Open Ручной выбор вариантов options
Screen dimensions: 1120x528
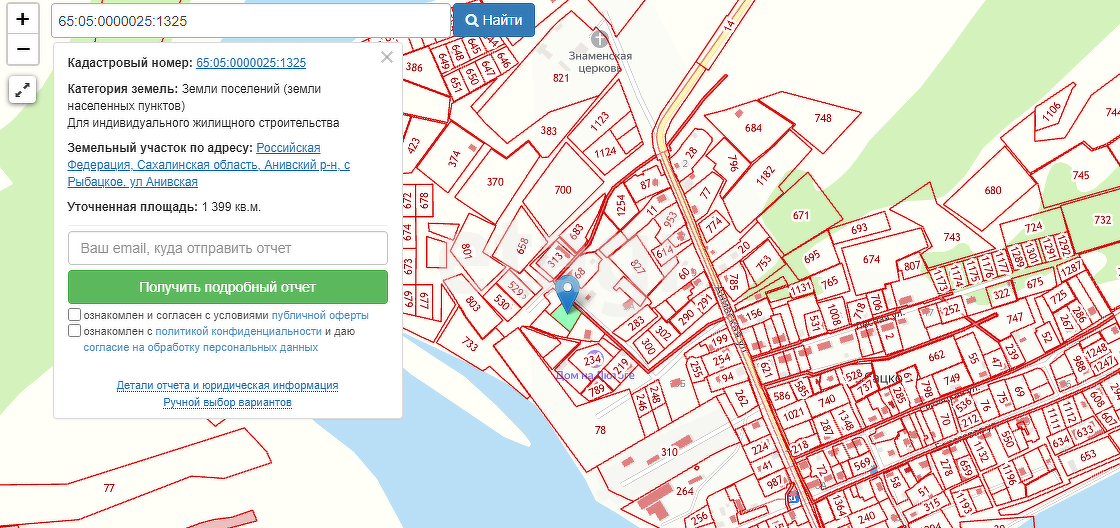pyautogui.click(x=227, y=402)
